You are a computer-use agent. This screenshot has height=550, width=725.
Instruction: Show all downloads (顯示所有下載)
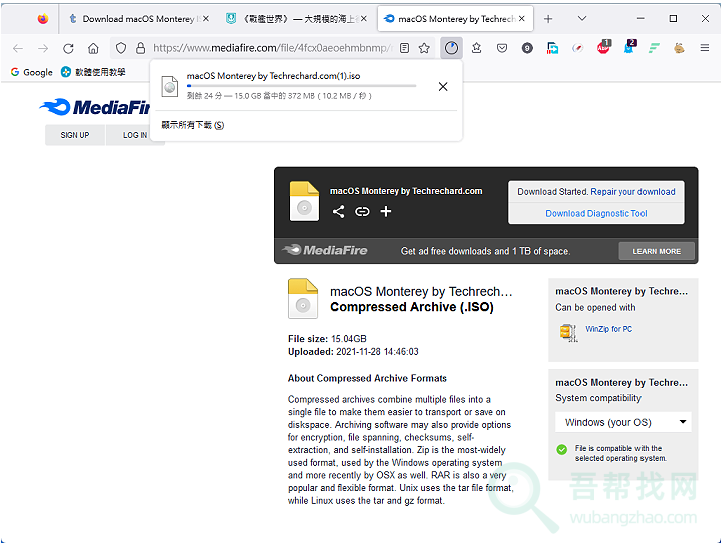click(x=192, y=125)
